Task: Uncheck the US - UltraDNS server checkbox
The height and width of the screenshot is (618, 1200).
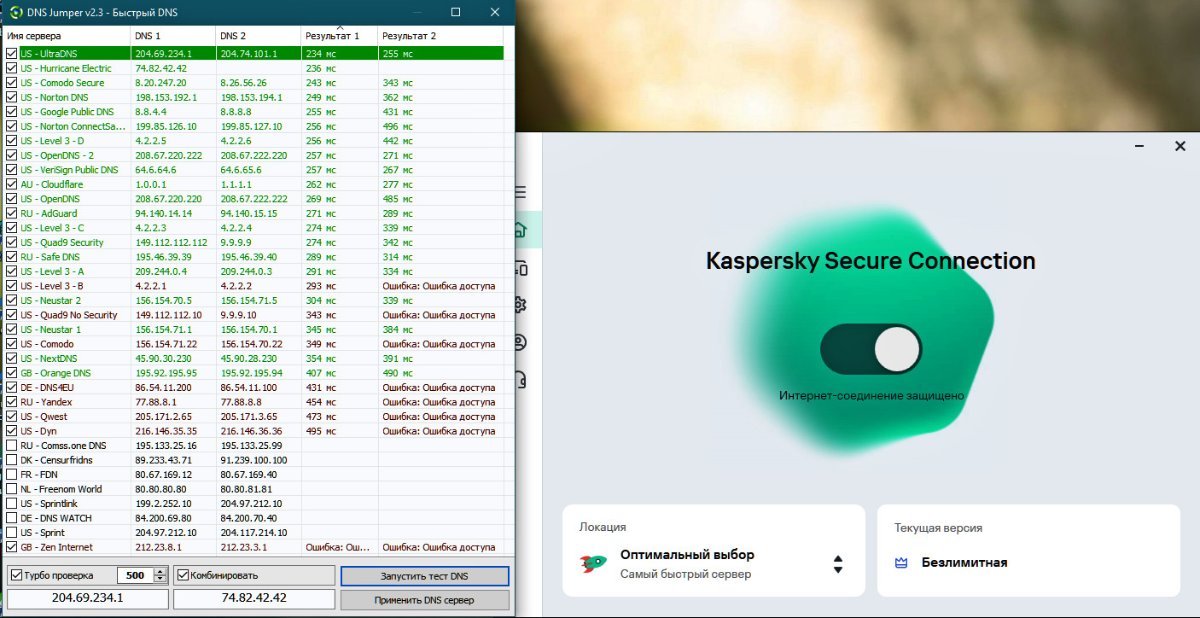Action: coord(12,54)
